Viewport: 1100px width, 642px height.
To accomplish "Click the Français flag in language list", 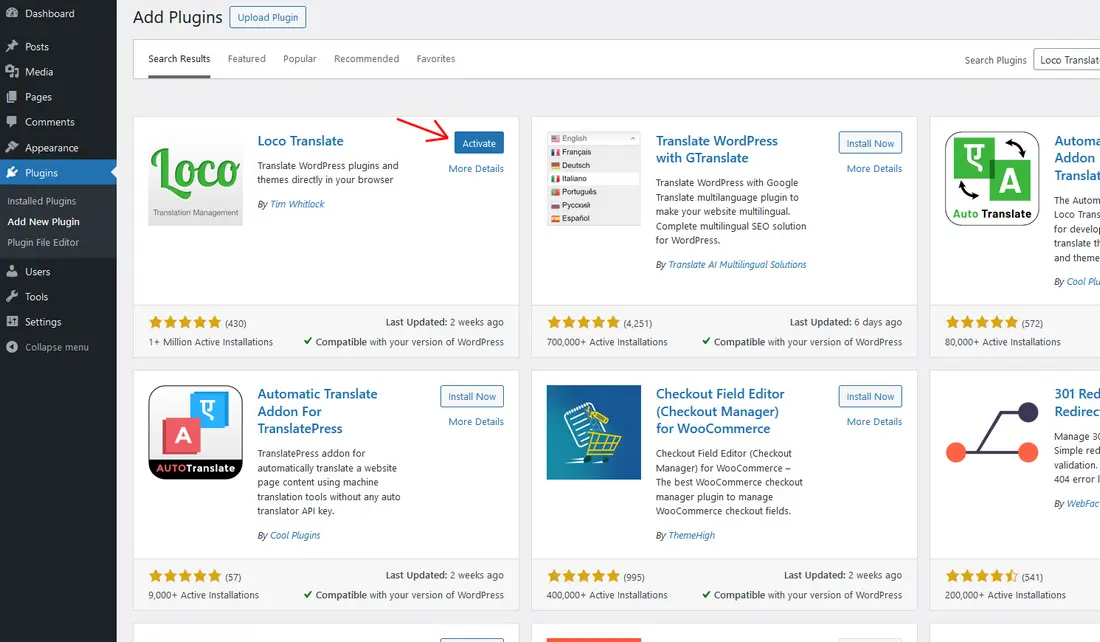I will coord(556,150).
